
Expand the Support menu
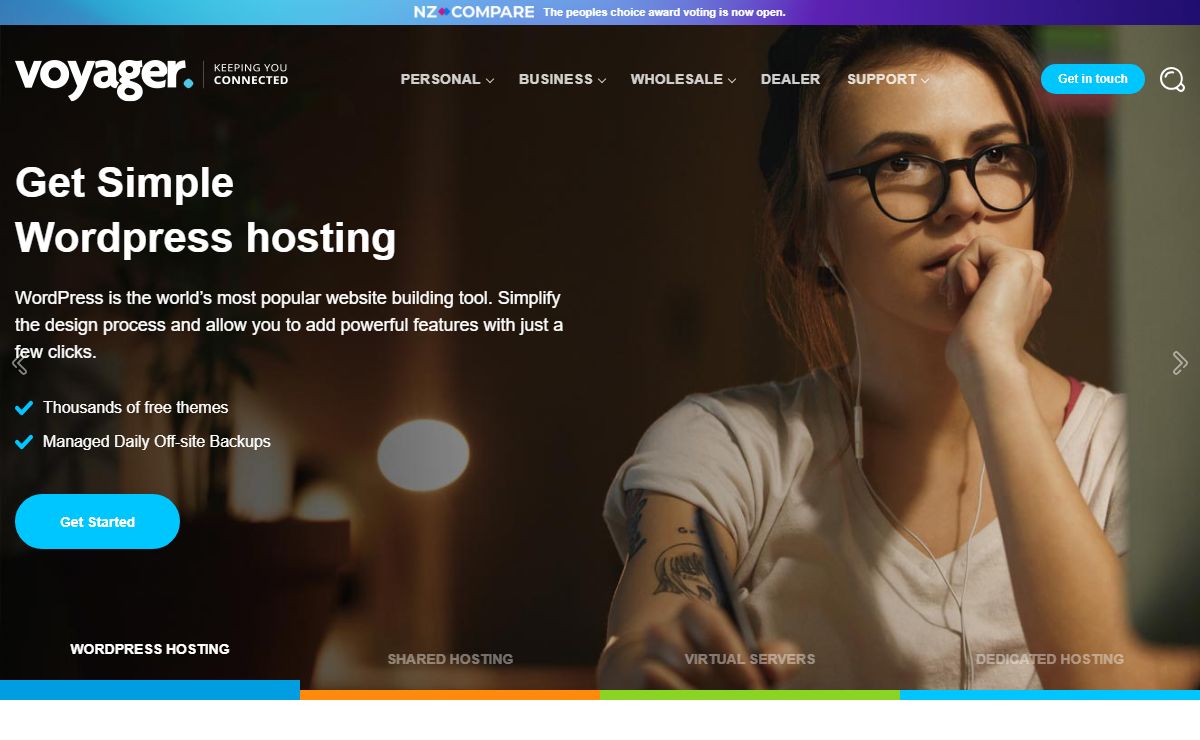[888, 79]
